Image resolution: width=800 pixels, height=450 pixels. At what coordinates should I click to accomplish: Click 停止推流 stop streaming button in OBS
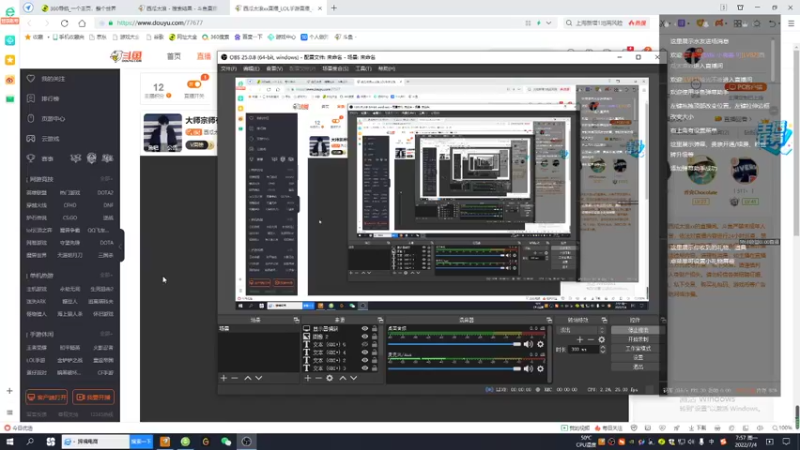638,330
